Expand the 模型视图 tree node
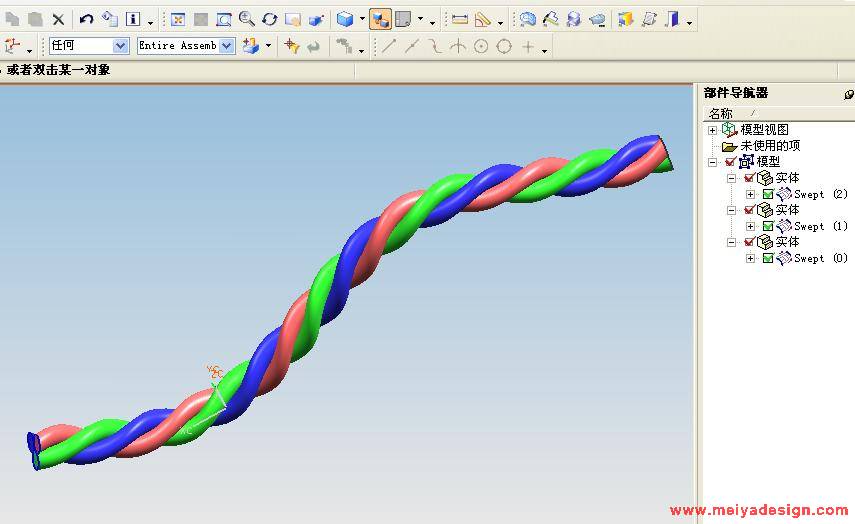 pyautogui.click(x=712, y=130)
